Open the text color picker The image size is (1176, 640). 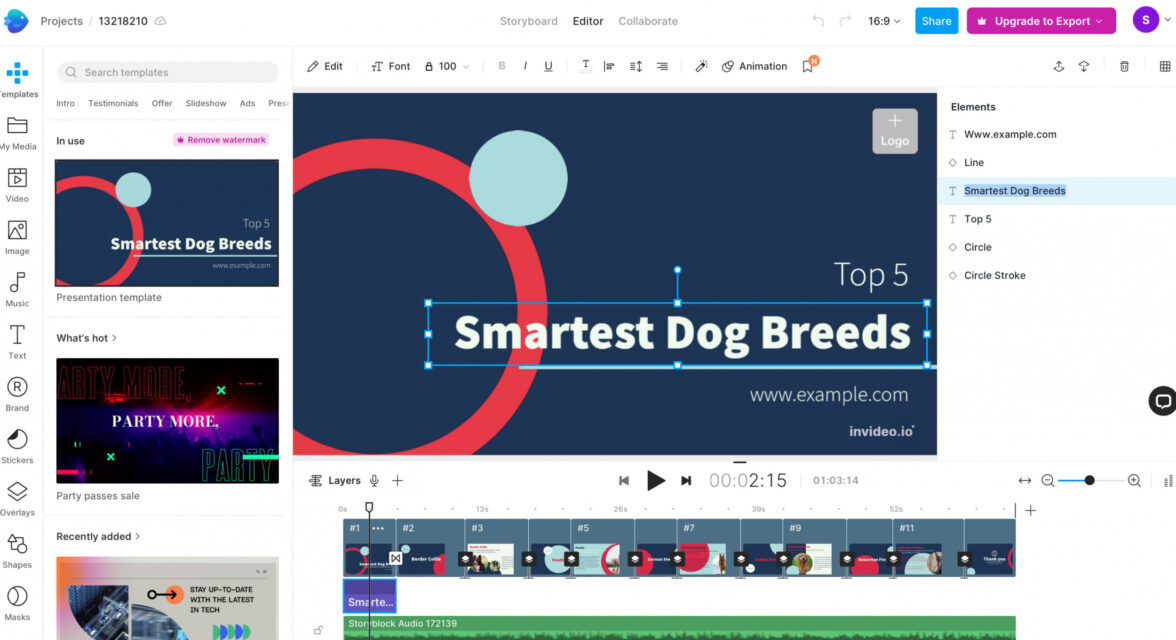pos(586,66)
